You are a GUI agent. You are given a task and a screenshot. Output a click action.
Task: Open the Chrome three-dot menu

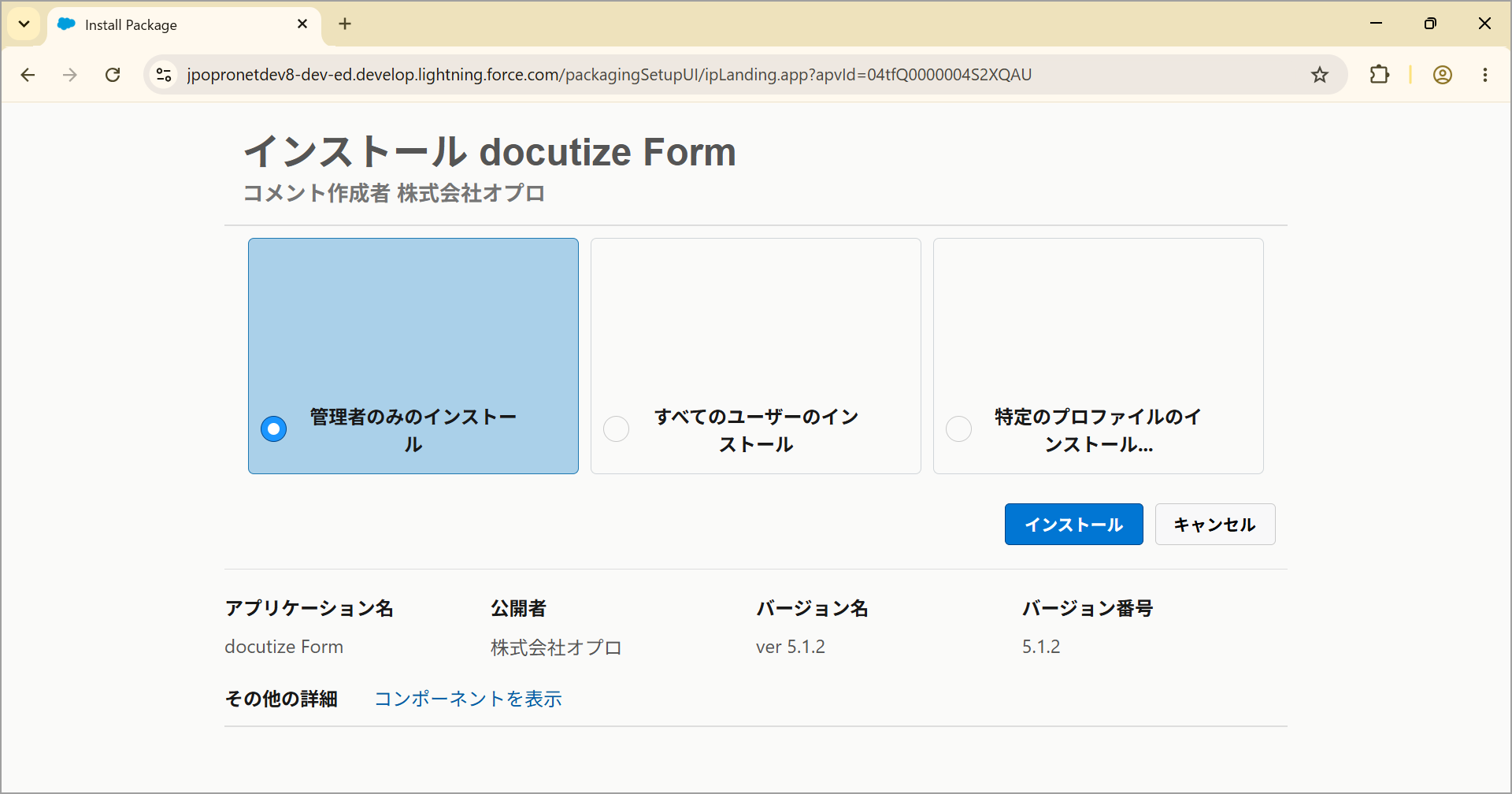click(1485, 75)
